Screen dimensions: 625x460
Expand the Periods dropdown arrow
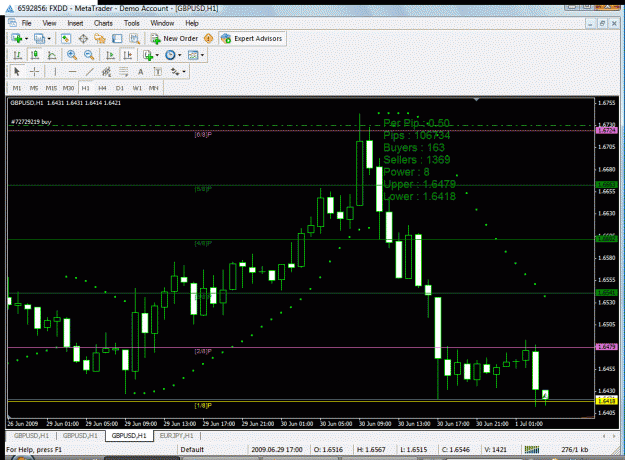click(179, 55)
